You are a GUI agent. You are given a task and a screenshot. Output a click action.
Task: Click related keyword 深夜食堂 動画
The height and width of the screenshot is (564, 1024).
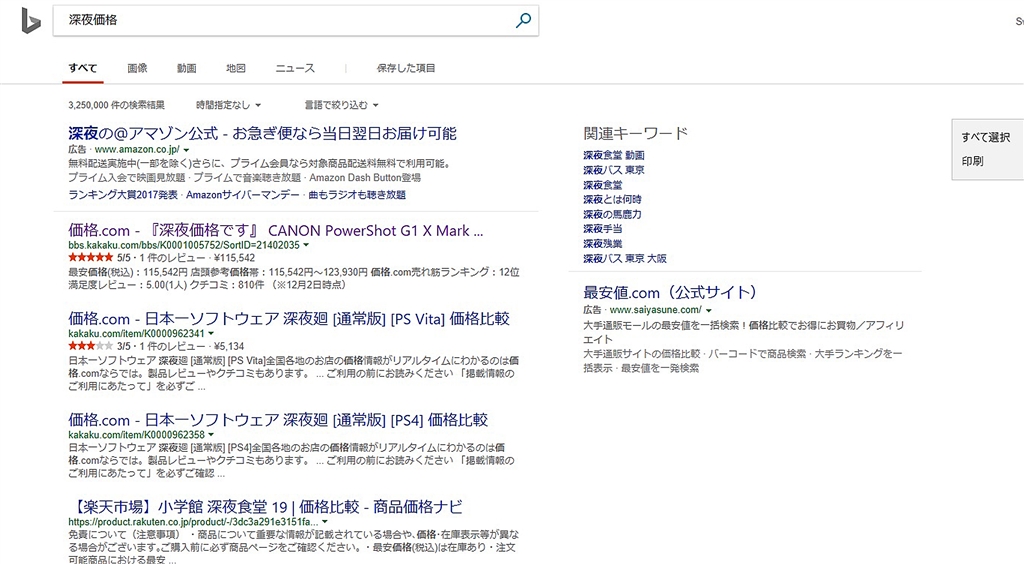click(614, 155)
